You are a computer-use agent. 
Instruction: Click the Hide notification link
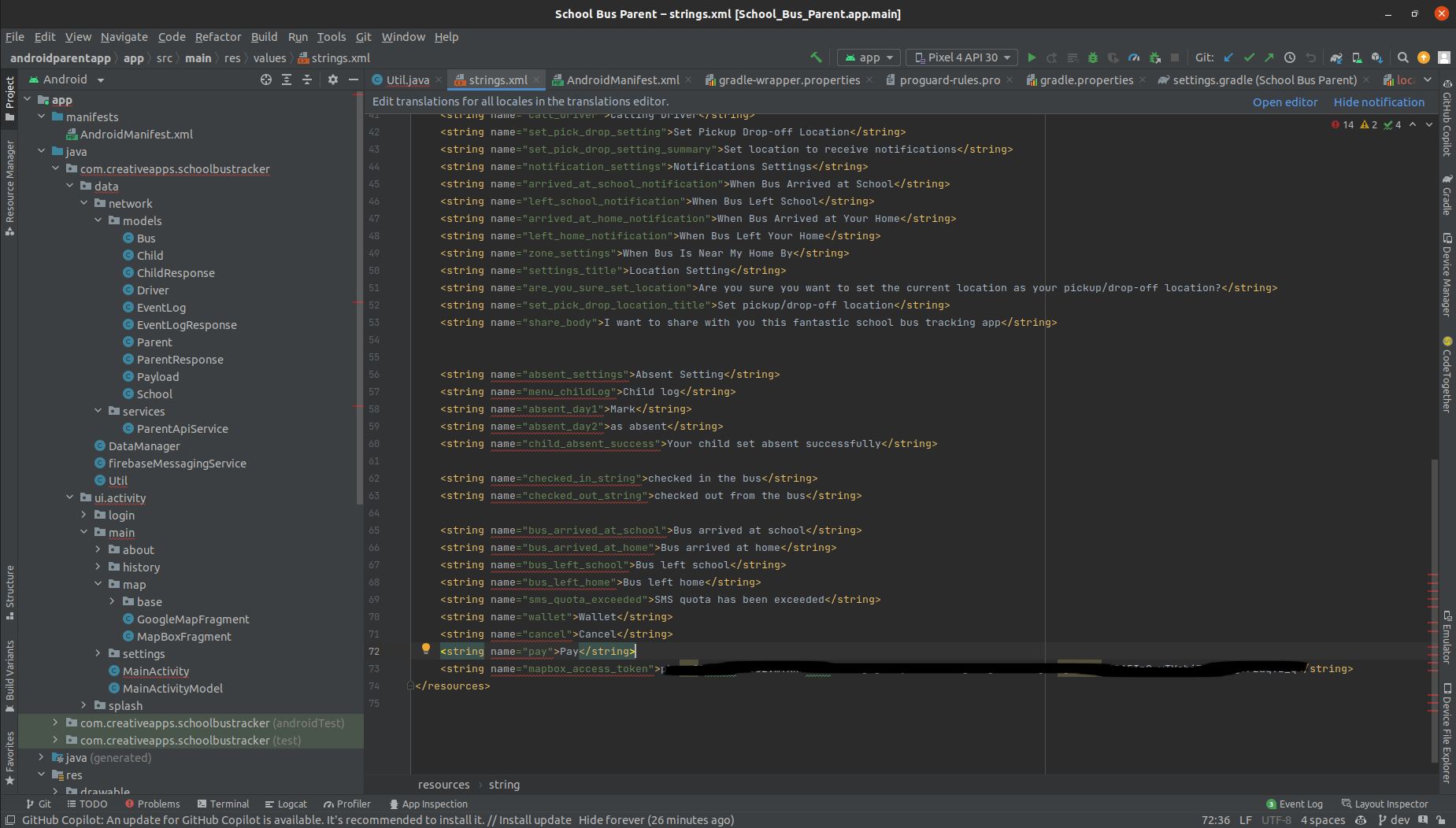click(x=1378, y=102)
